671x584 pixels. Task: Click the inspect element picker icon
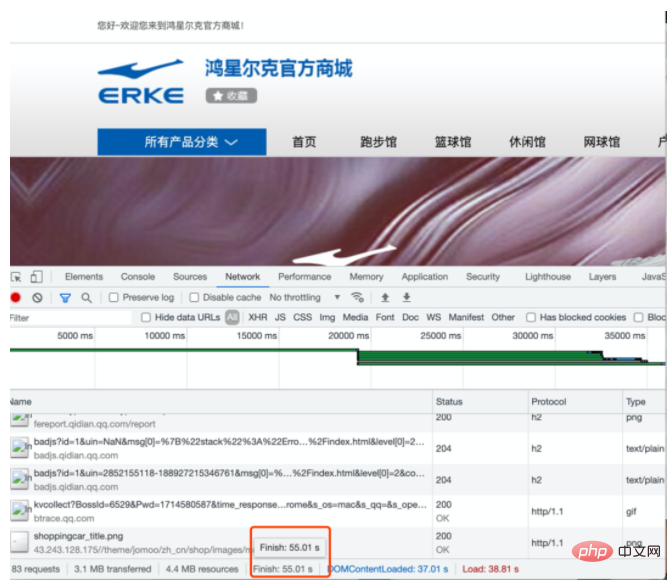point(16,277)
